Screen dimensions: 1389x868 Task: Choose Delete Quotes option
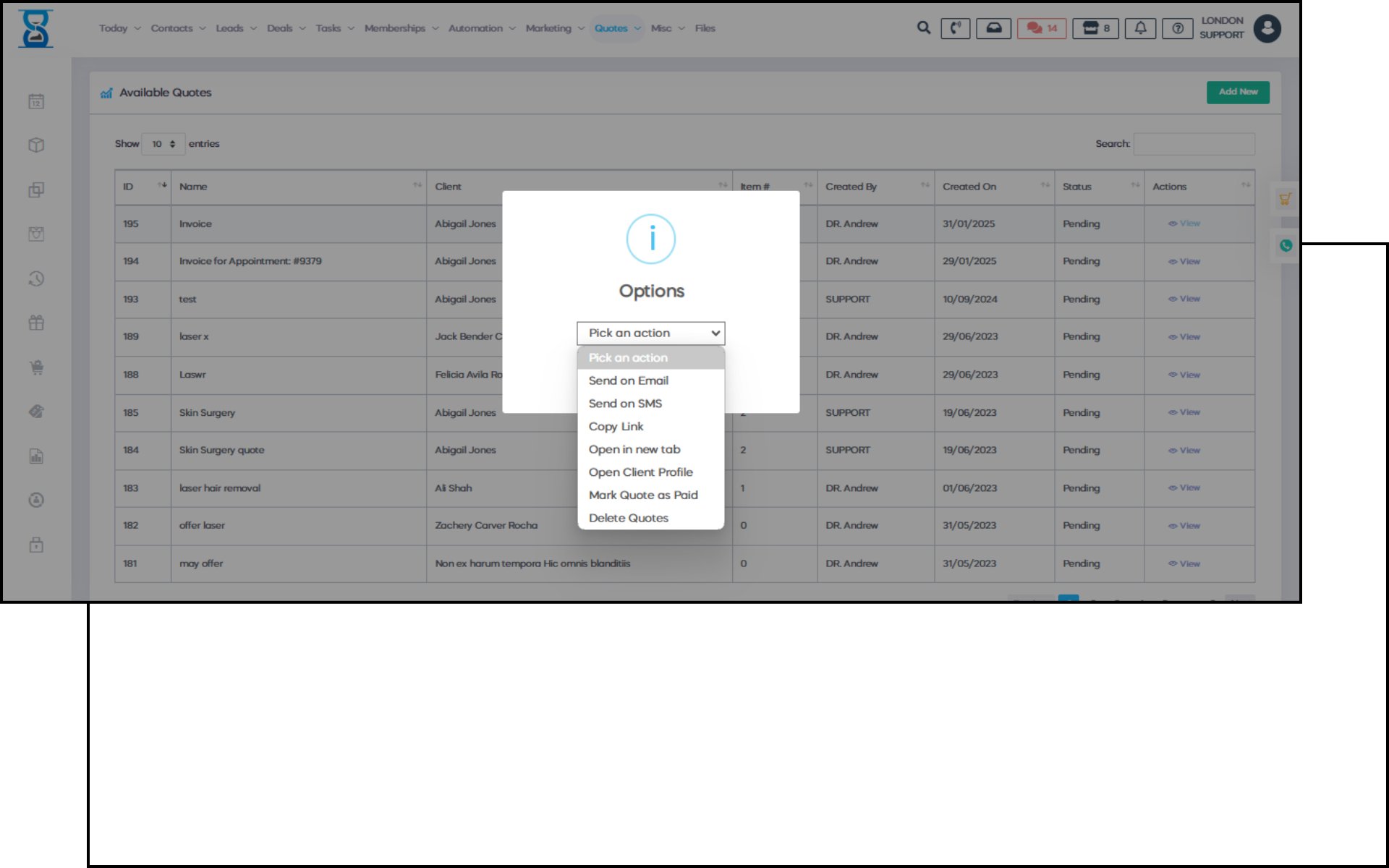[x=628, y=518]
